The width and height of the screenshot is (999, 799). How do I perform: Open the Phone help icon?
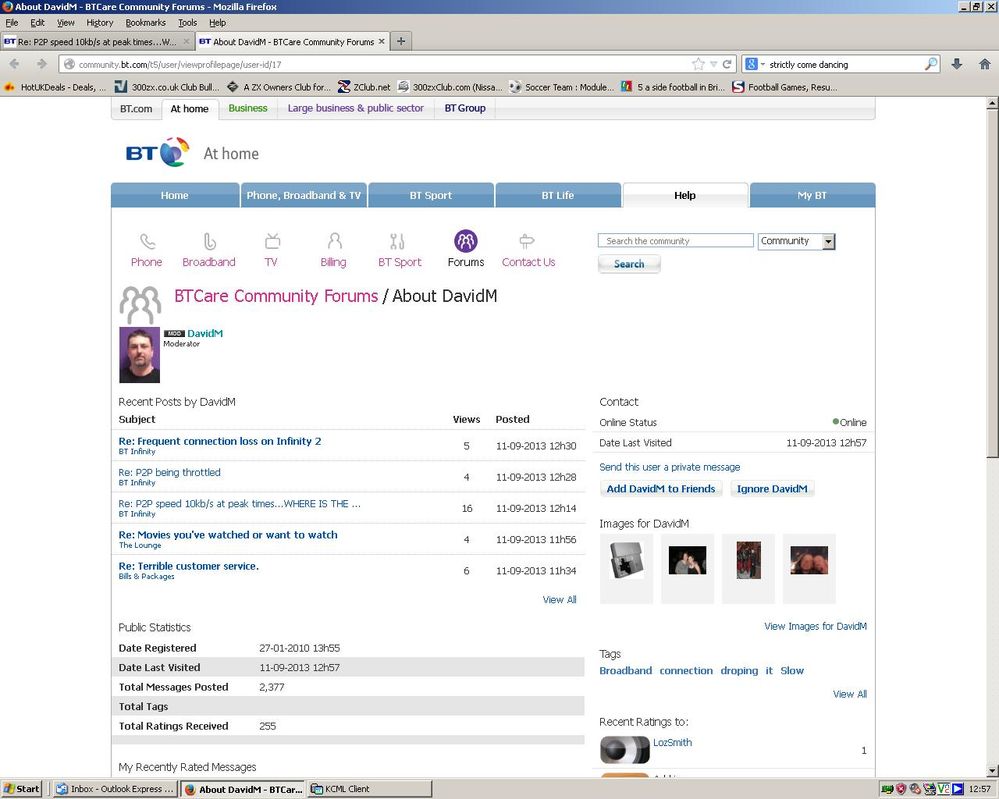[147, 241]
